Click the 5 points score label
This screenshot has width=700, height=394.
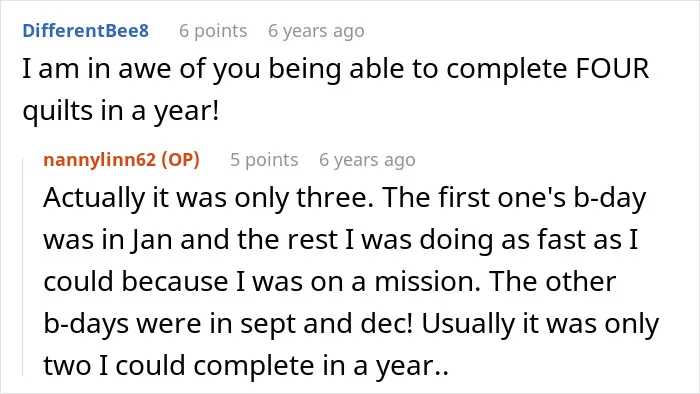point(264,160)
